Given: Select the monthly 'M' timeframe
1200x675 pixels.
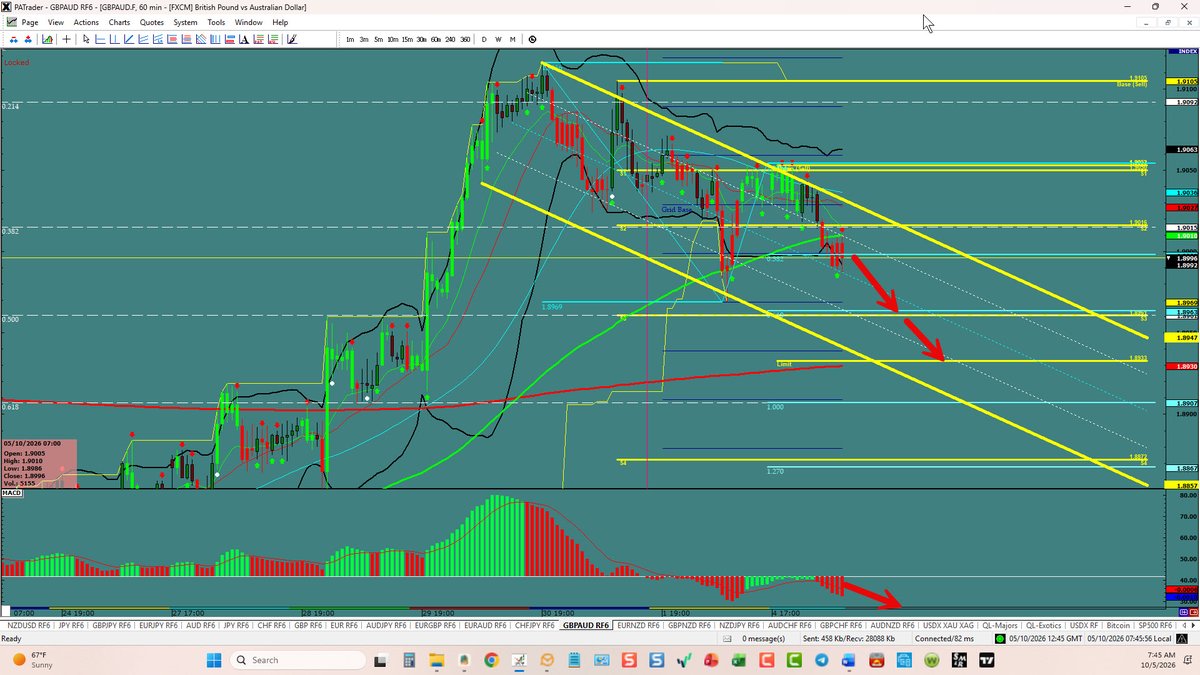Looking at the screenshot, I should click(x=512, y=39).
